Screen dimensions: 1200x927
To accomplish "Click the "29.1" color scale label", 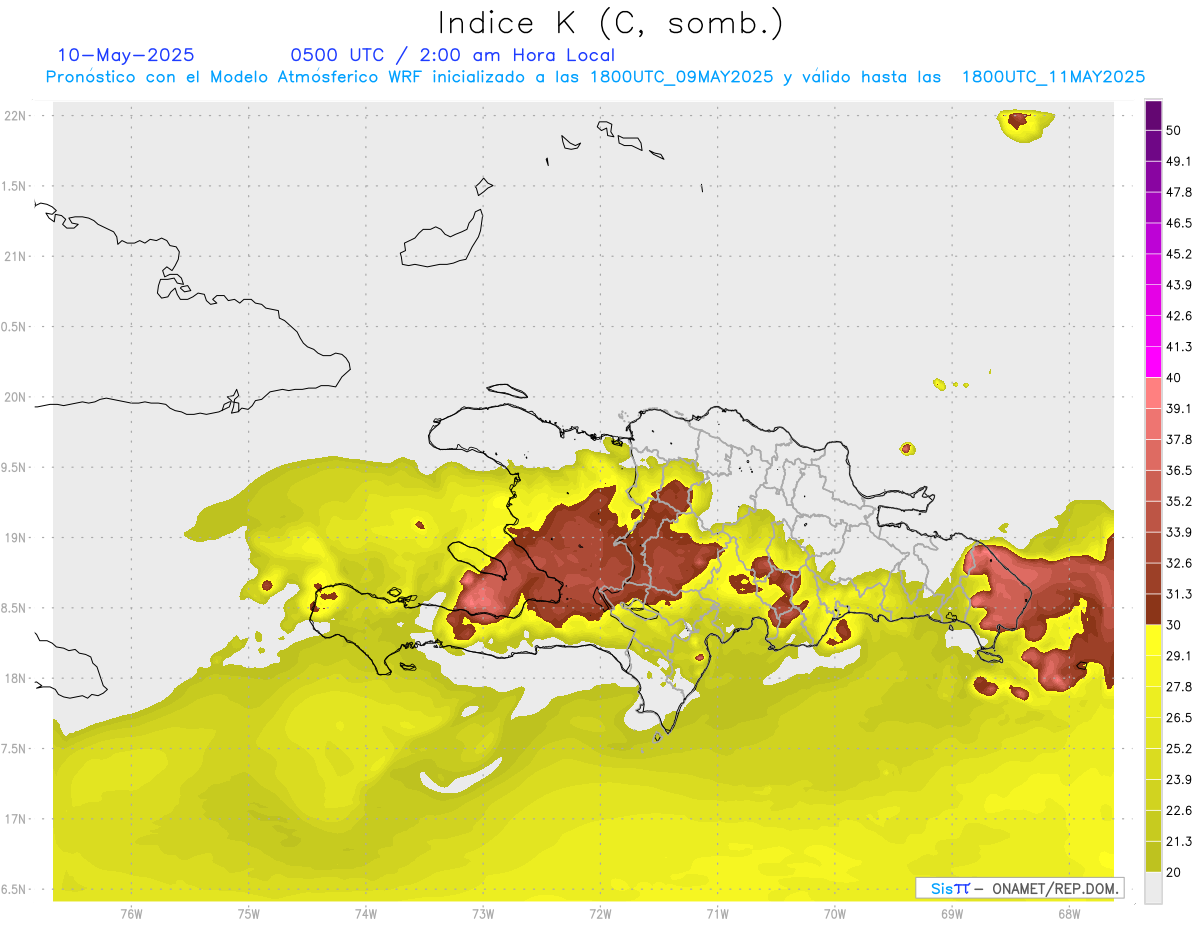I will (1179, 656).
